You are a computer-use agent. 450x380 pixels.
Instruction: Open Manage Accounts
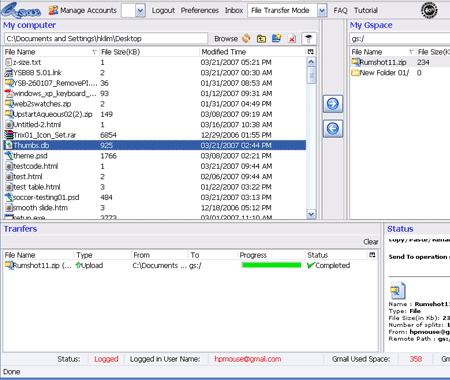coord(83,10)
